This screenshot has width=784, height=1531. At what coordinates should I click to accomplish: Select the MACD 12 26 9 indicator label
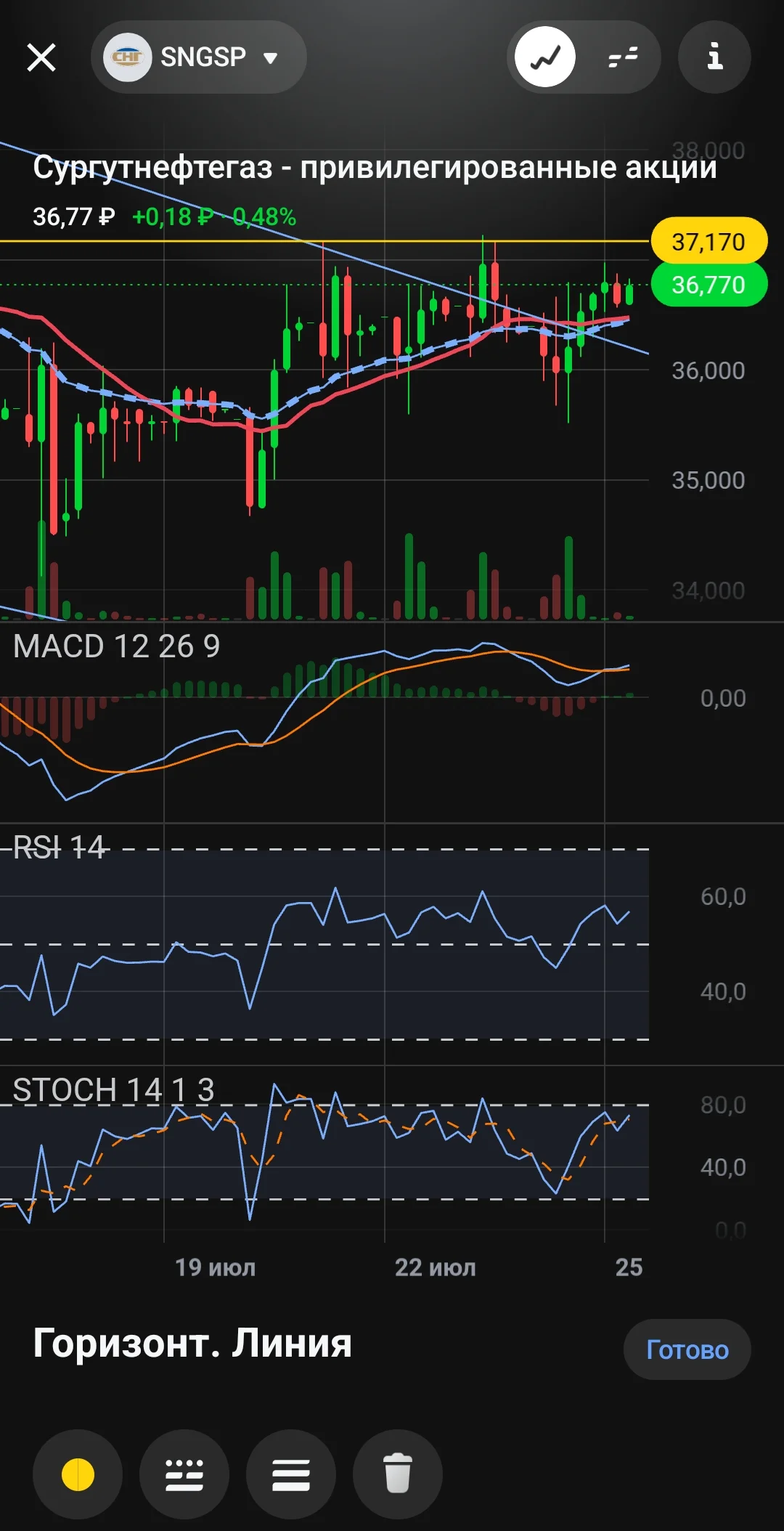click(x=116, y=646)
